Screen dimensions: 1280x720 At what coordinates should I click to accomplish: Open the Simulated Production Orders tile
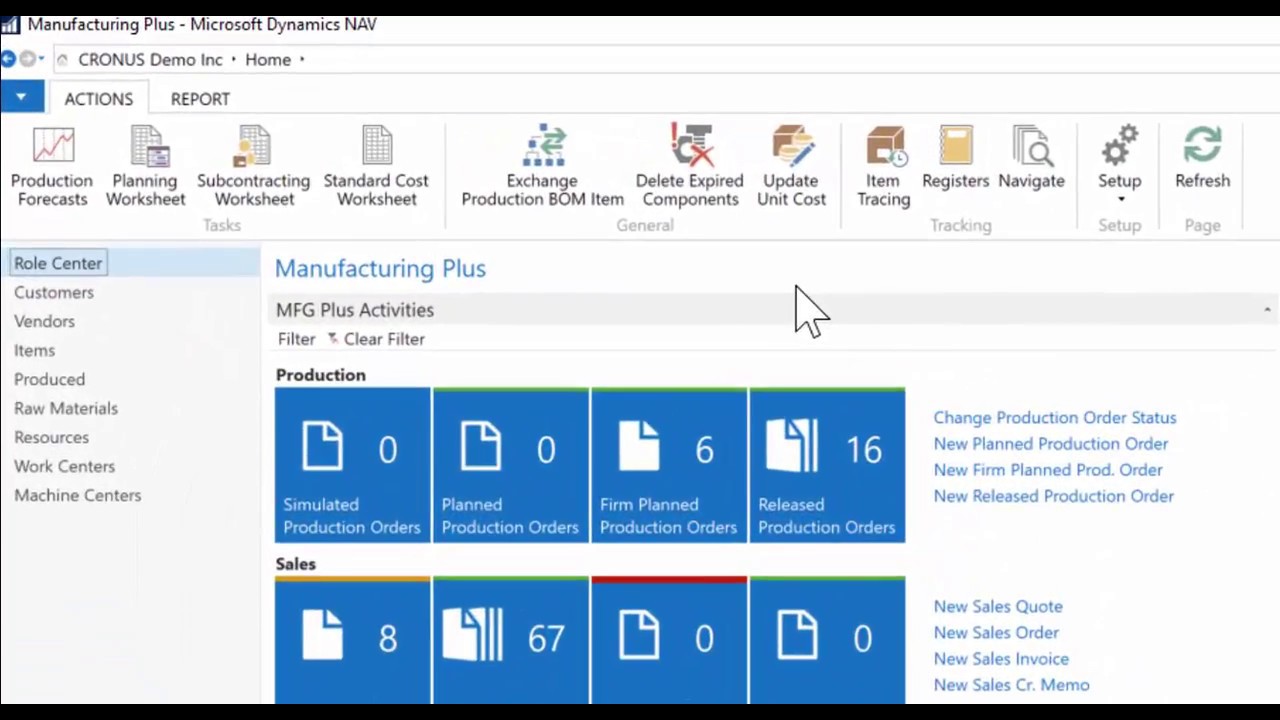pyautogui.click(x=352, y=466)
